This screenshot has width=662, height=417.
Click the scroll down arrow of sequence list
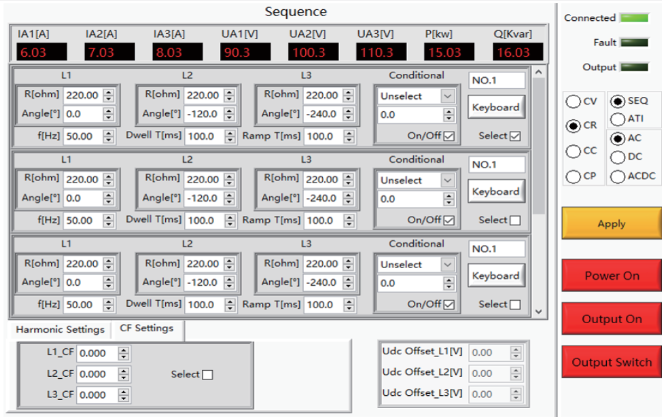click(538, 311)
